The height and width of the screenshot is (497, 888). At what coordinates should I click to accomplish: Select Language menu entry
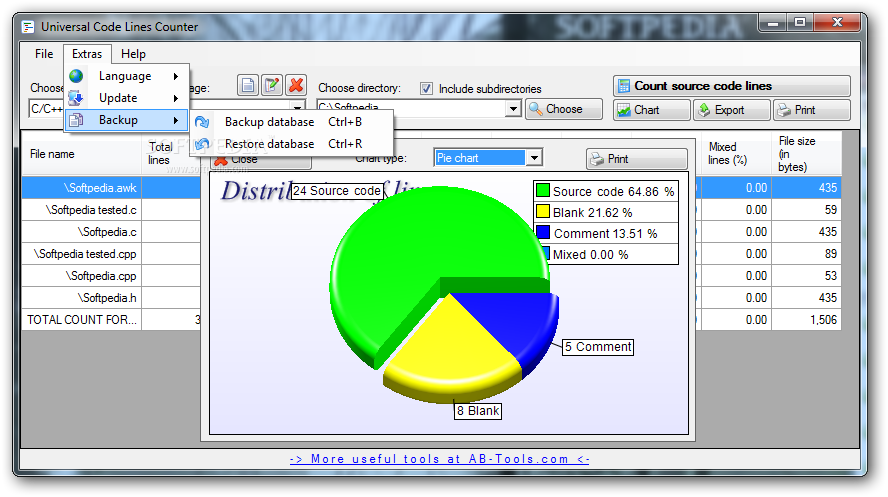pyautogui.click(x=127, y=76)
